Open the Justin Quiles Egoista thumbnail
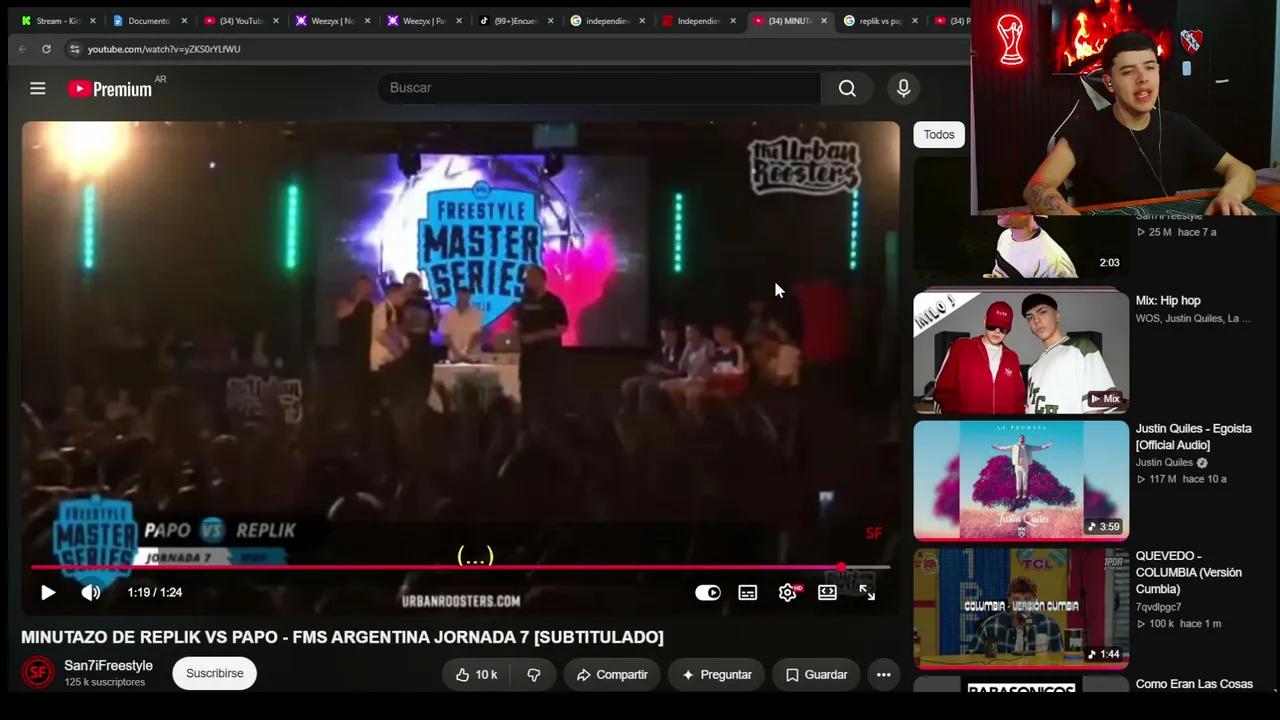 click(1021, 481)
